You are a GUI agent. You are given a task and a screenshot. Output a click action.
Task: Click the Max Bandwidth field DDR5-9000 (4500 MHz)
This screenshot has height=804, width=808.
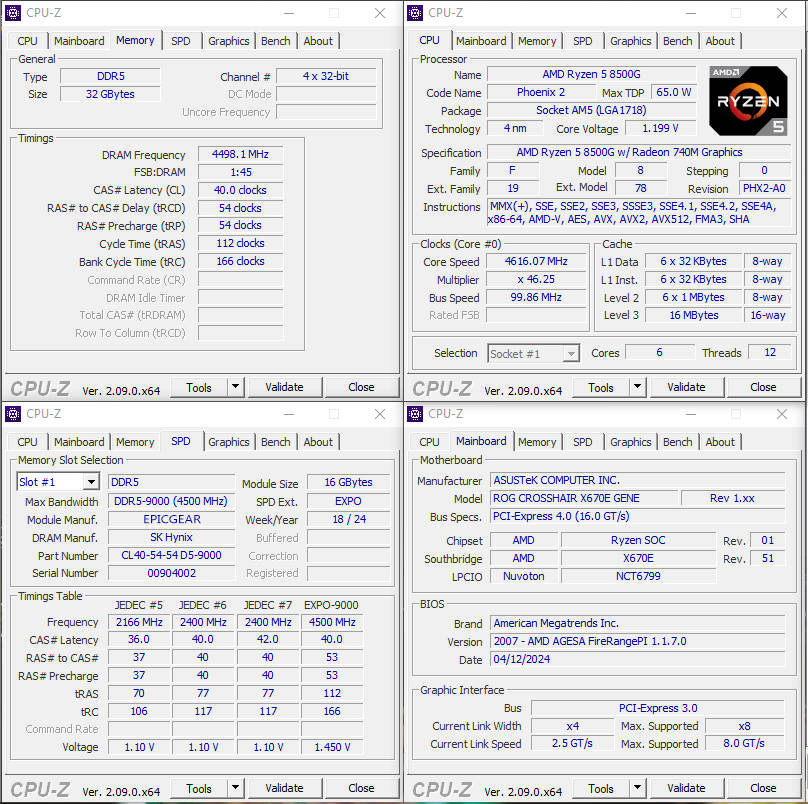[171, 501]
